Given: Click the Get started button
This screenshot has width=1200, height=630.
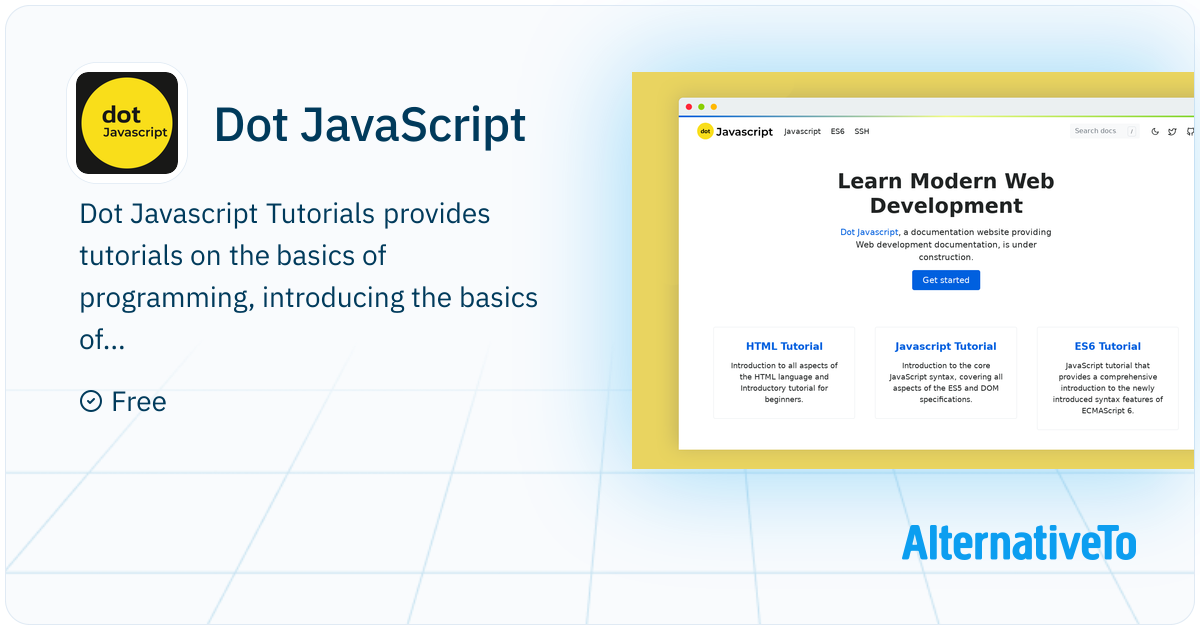Looking at the screenshot, I should coord(946,280).
